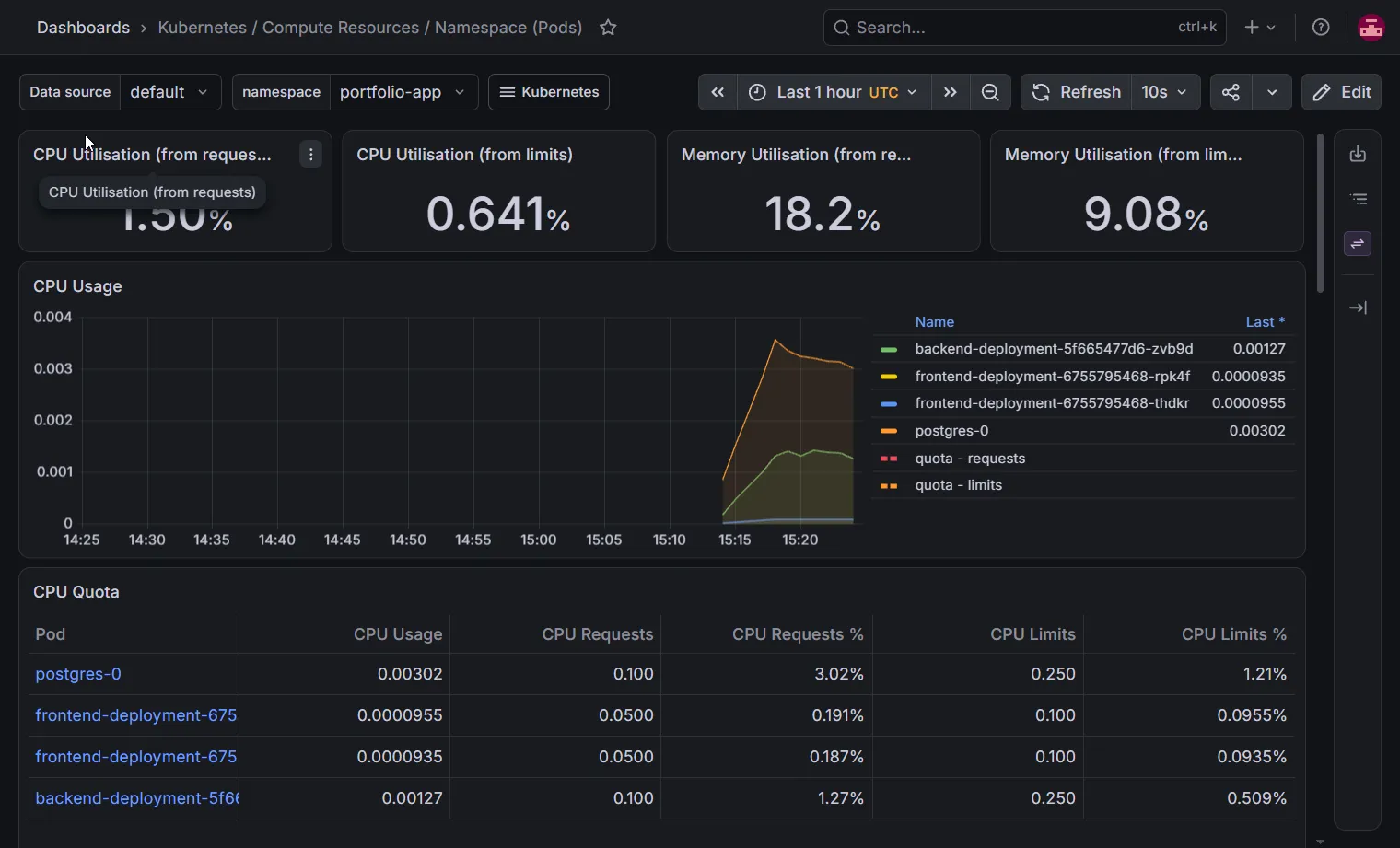Toggle backend-deployment series in CPU Usage legend
This screenshot has width=1400, height=848.
click(1054, 349)
